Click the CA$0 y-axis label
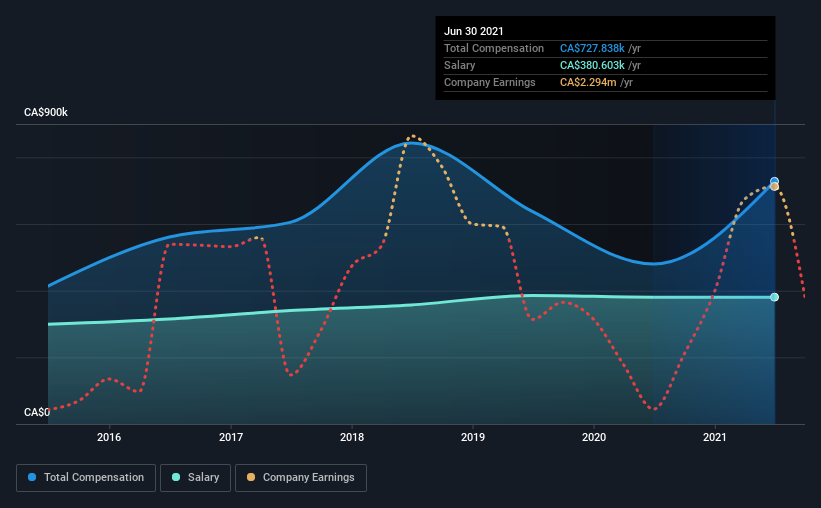This screenshot has width=821, height=508. pyautogui.click(x=37, y=412)
